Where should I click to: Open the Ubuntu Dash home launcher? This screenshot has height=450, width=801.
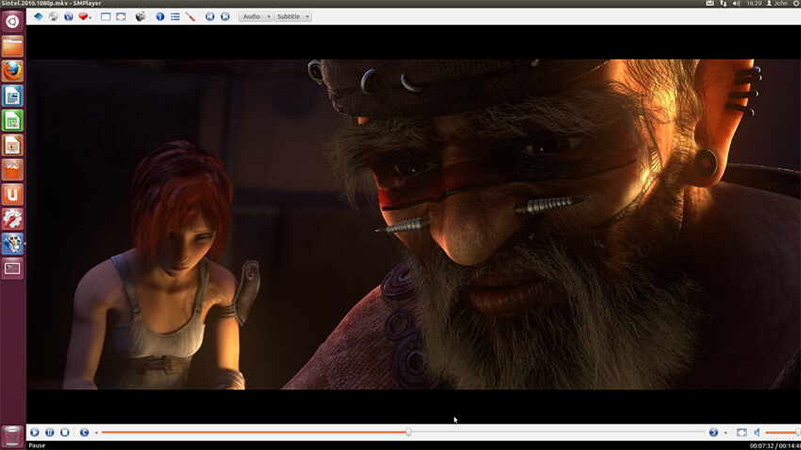click(12, 21)
